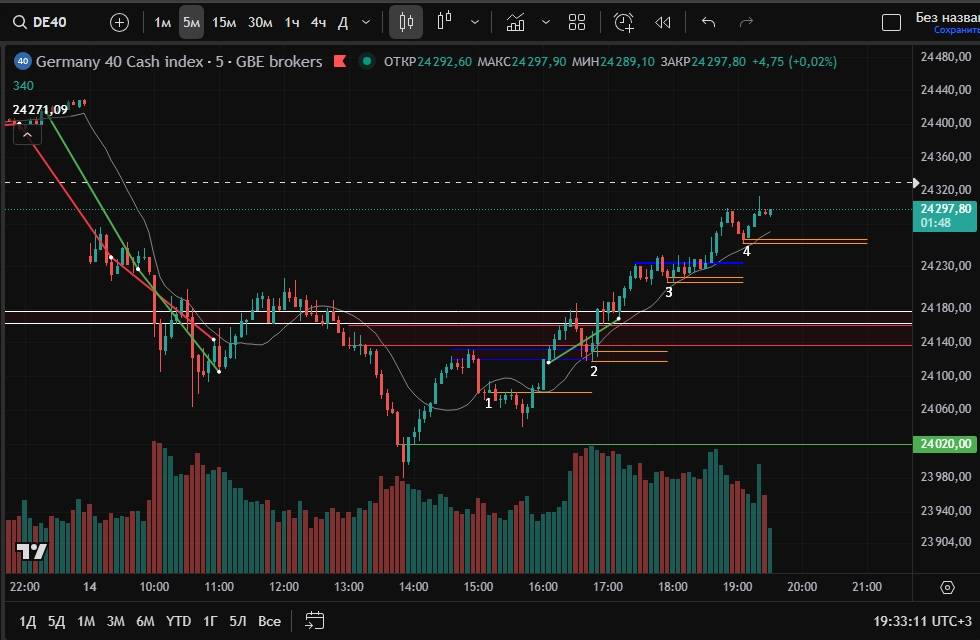Toggle the layout checkbox near Без назв
The width and height of the screenshot is (980, 640).
point(891,22)
